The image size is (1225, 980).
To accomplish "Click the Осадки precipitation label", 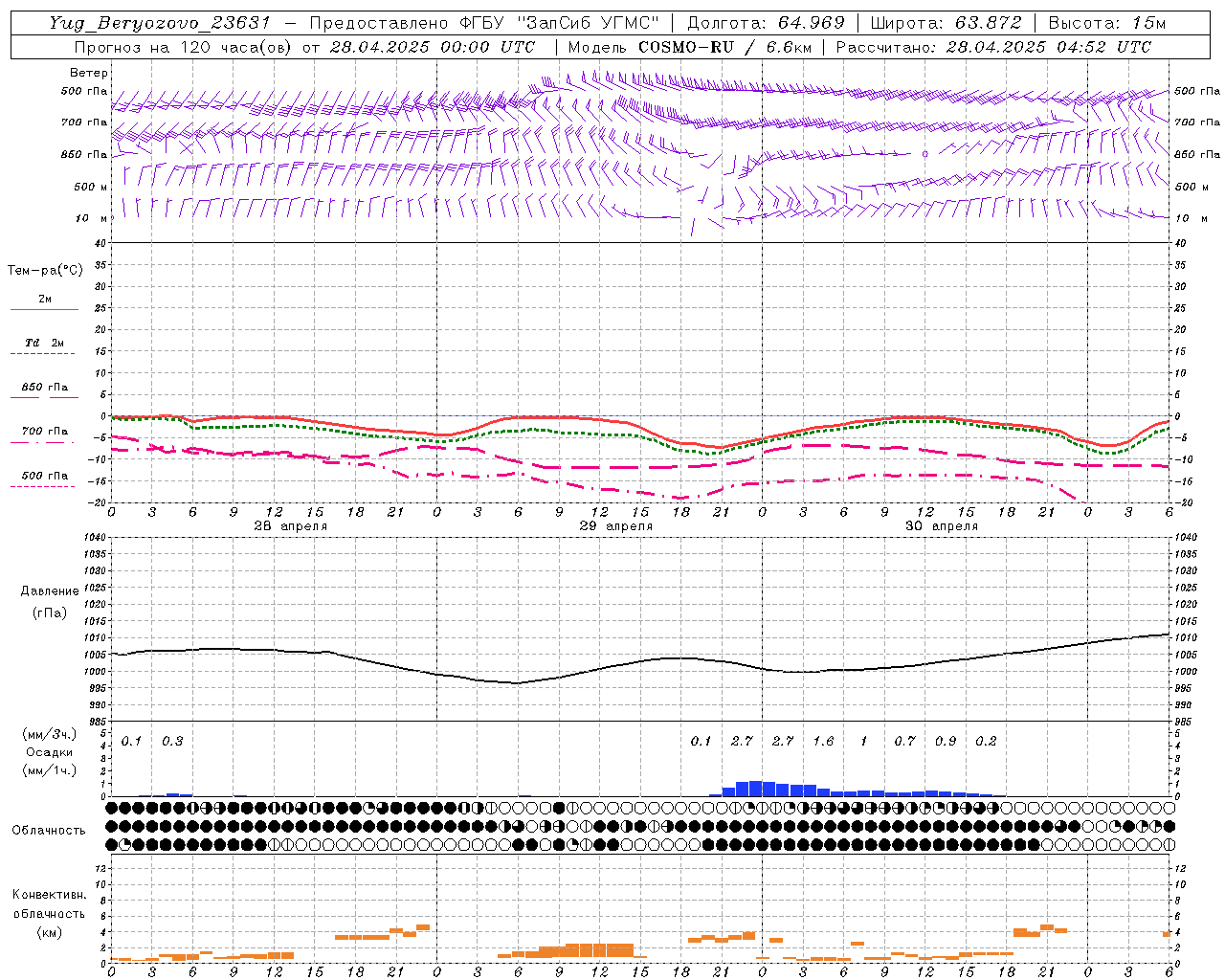I will (x=50, y=752).
